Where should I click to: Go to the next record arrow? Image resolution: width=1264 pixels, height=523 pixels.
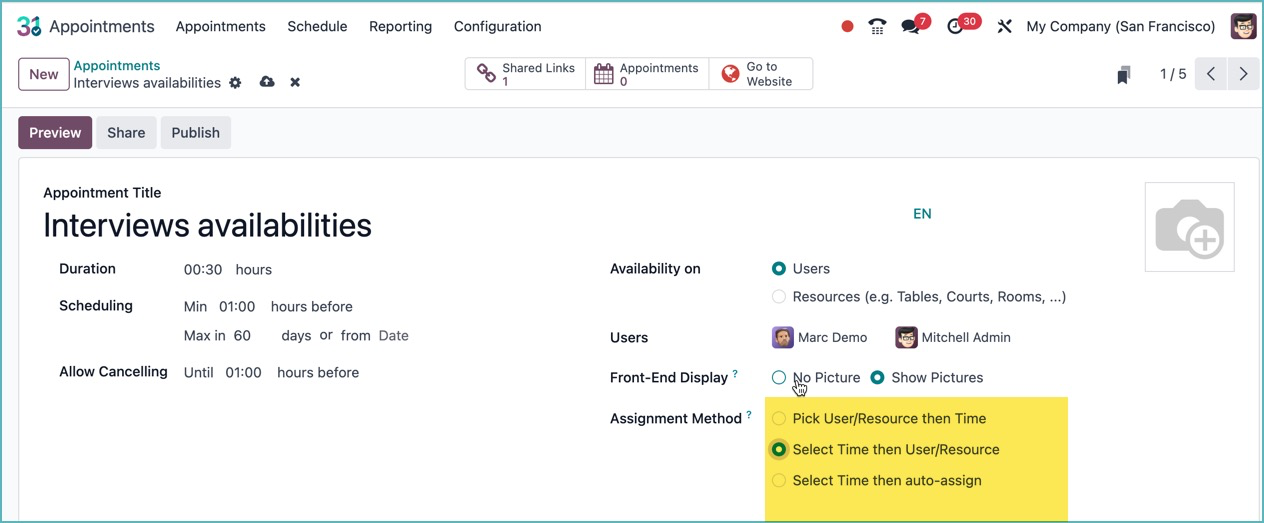pyautogui.click(x=1243, y=74)
